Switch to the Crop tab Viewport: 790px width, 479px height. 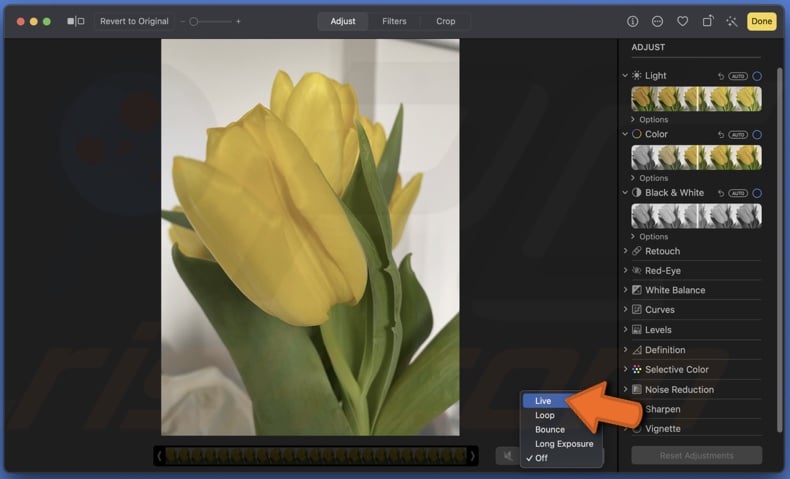[x=445, y=21]
